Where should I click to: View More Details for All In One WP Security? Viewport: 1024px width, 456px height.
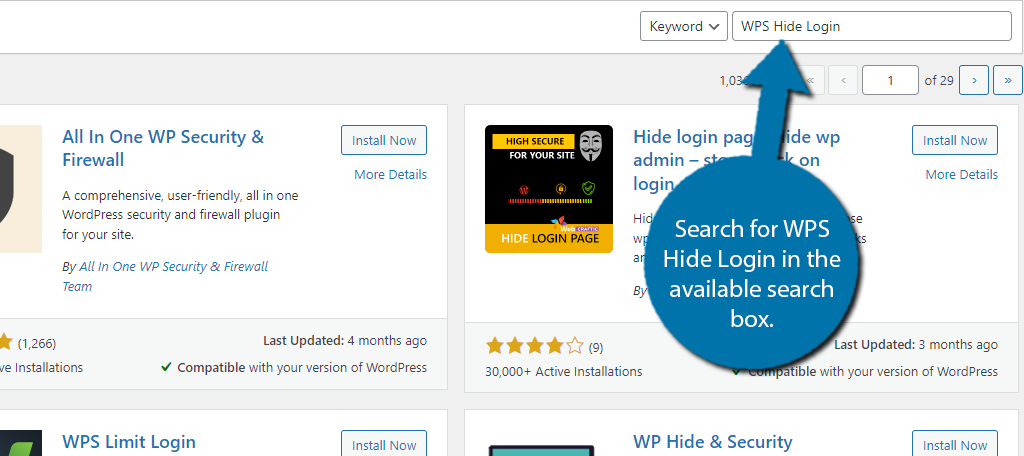[391, 174]
